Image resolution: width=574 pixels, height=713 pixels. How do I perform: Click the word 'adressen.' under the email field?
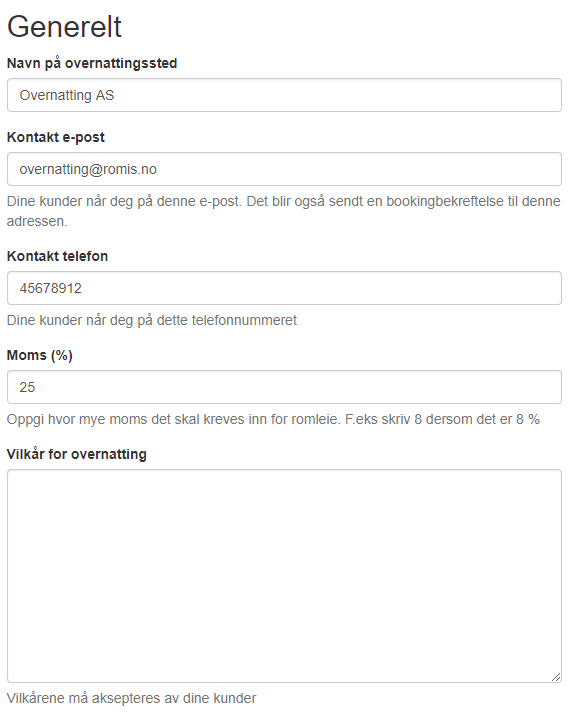[37, 221]
